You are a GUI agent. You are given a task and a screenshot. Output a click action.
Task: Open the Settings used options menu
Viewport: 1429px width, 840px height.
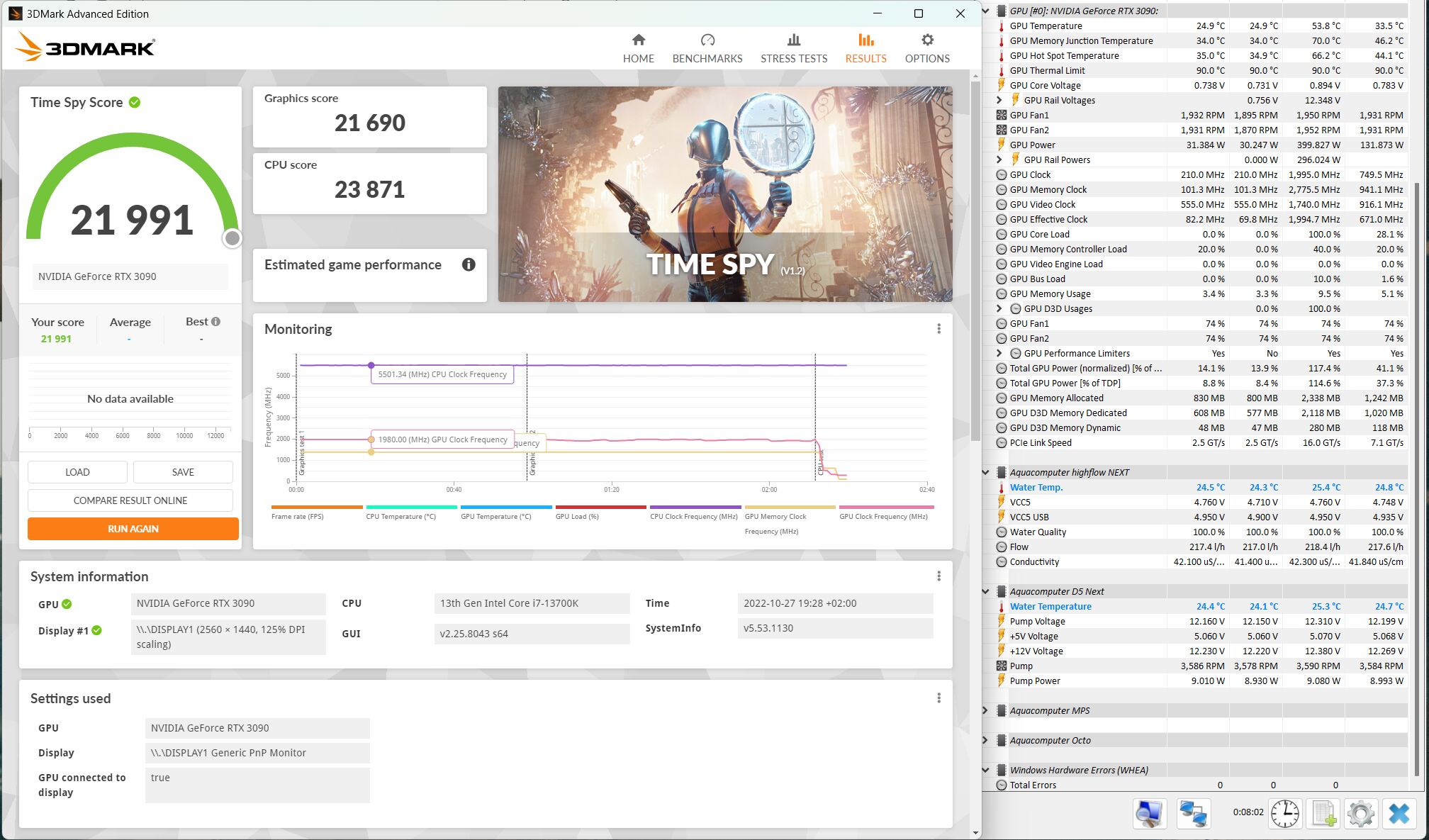[938, 698]
